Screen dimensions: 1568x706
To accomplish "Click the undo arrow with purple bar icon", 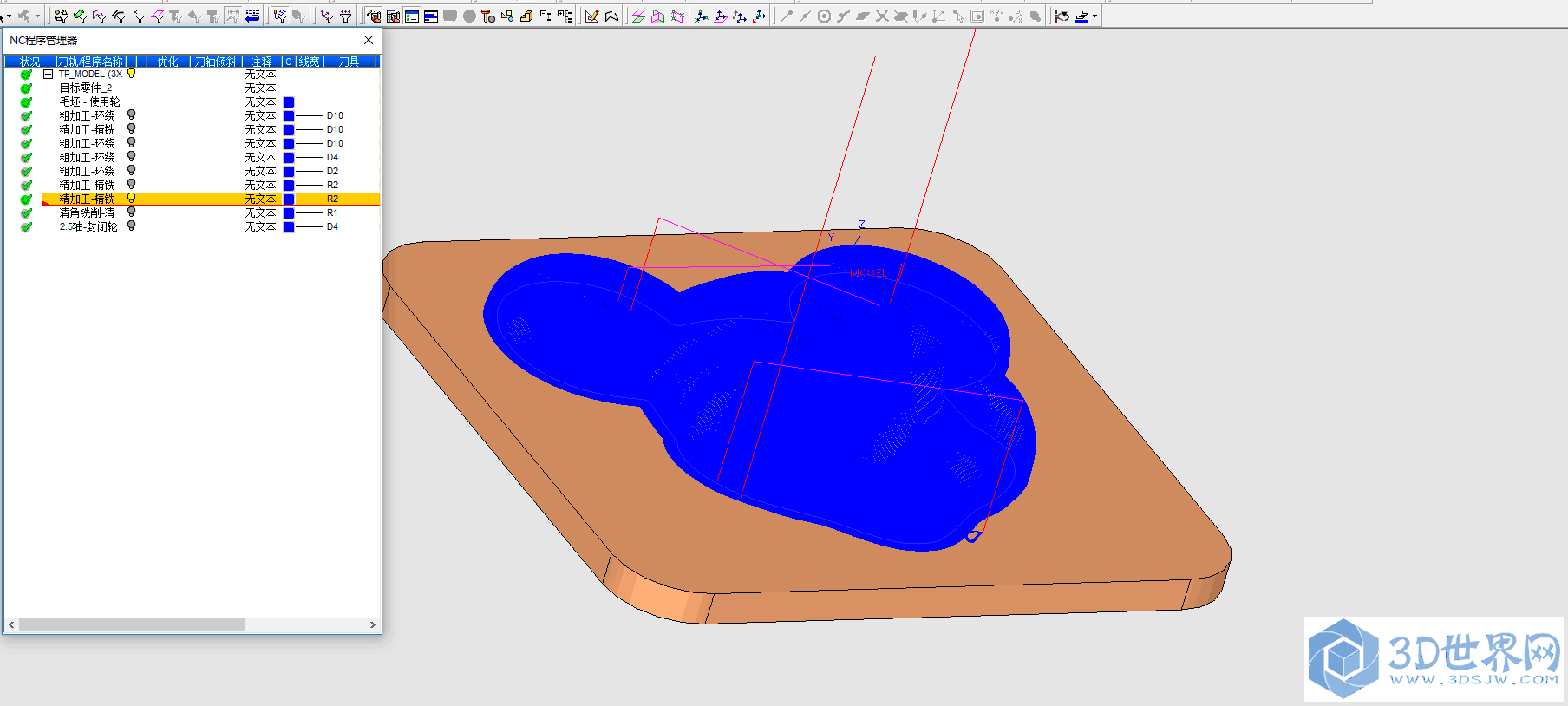I will (x=1062, y=16).
